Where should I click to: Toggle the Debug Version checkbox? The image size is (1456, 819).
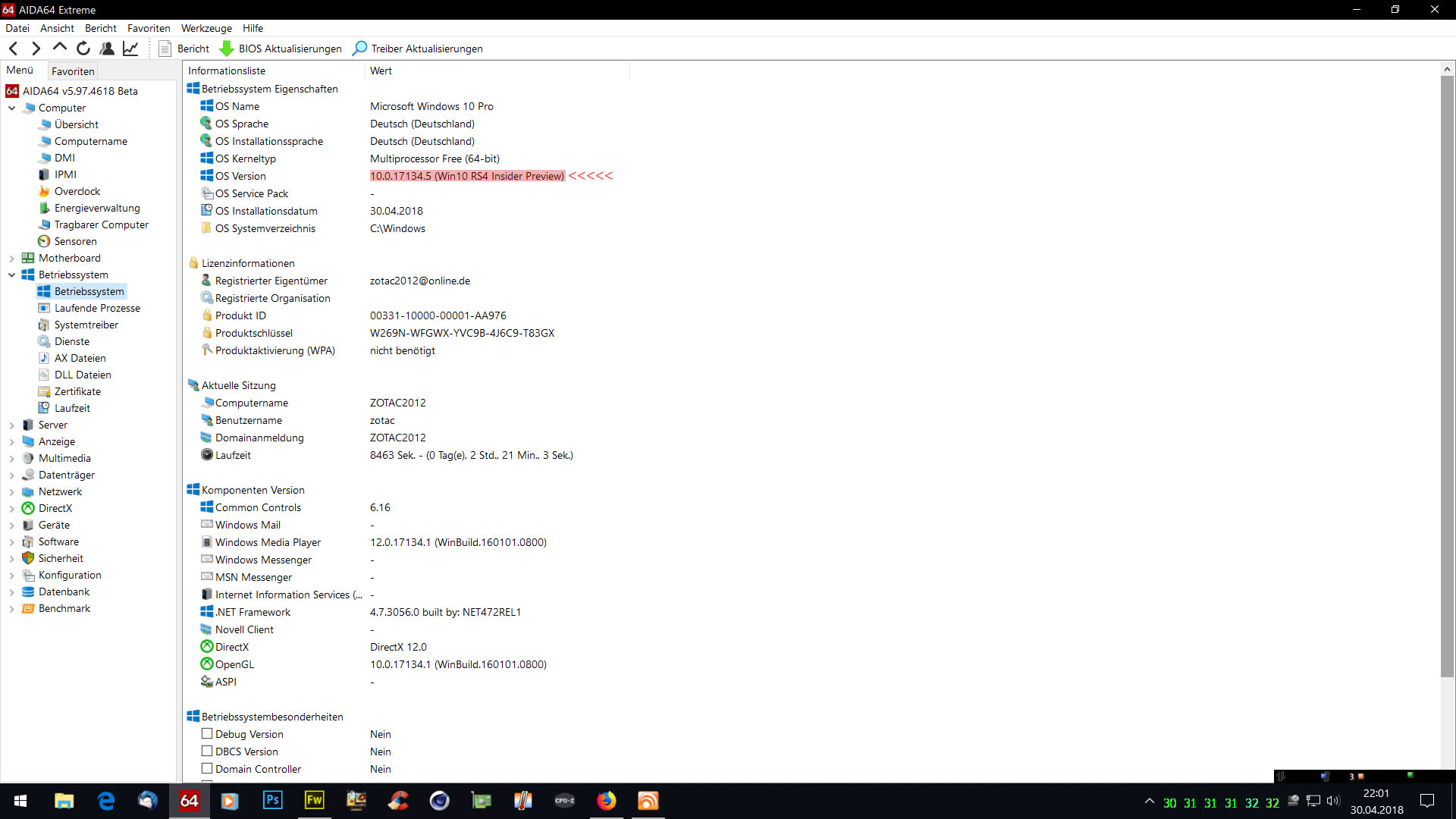click(x=206, y=734)
